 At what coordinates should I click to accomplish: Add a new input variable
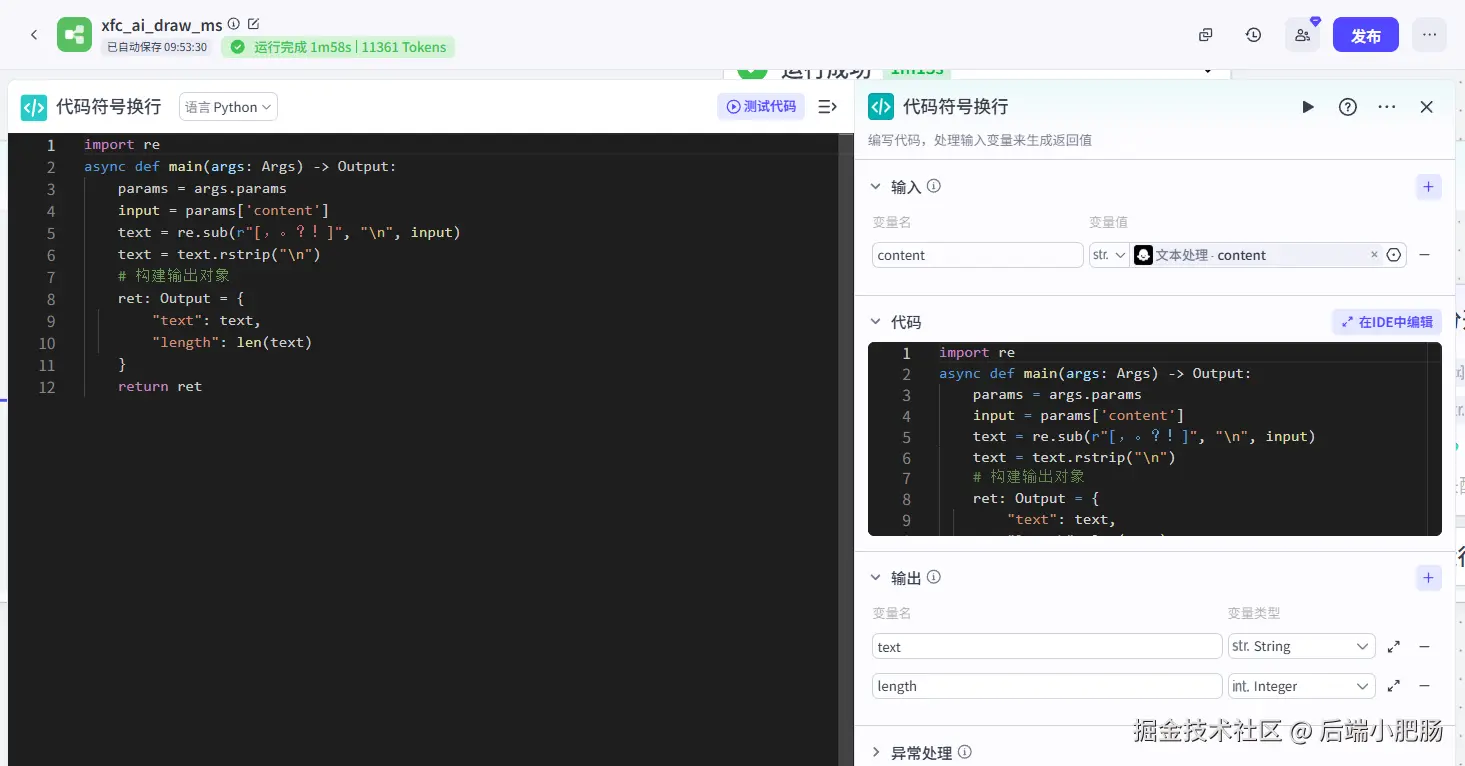[x=1428, y=187]
